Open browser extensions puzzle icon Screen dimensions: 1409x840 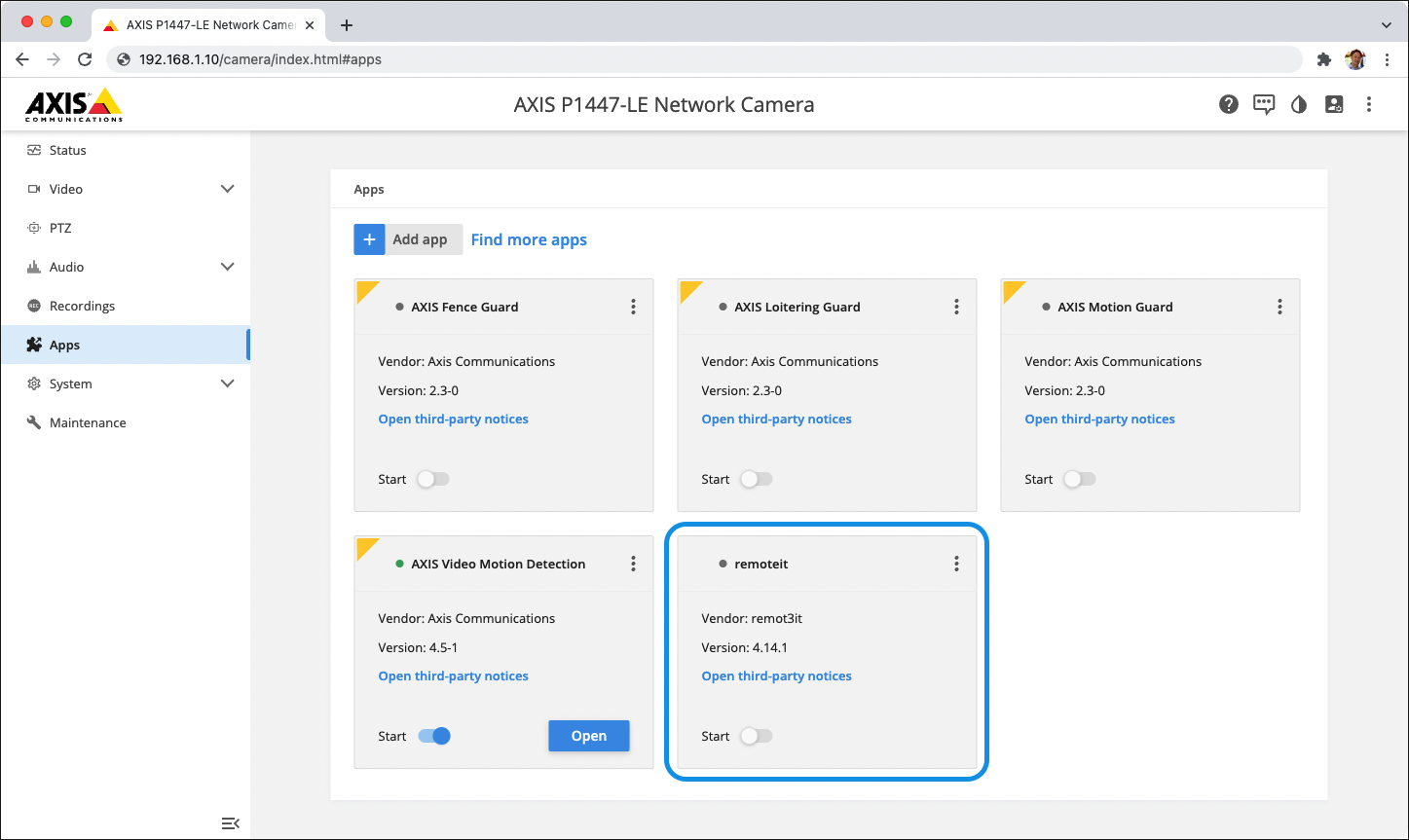click(1323, 59)
